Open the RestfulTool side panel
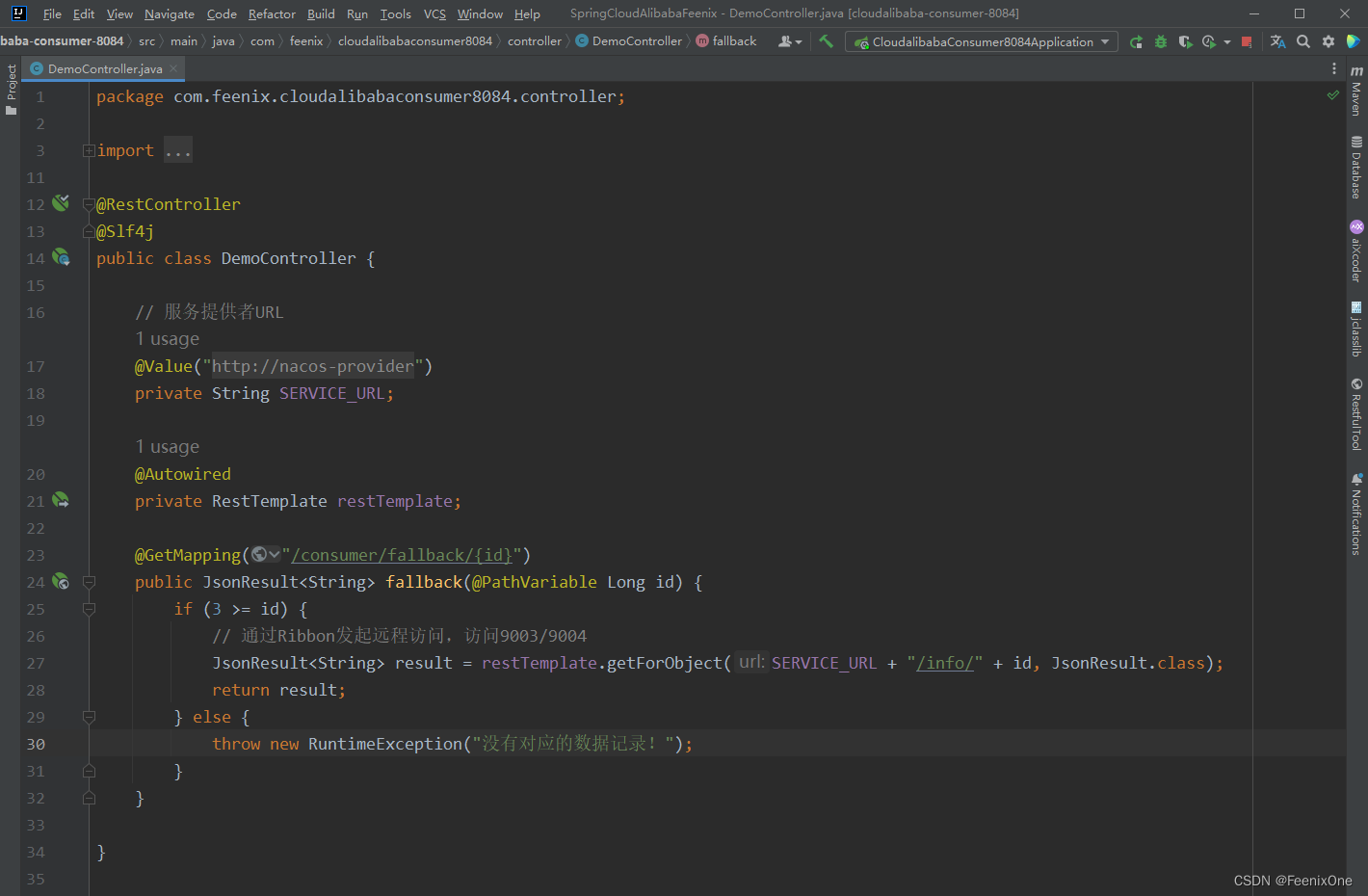 click(1356, 414)
